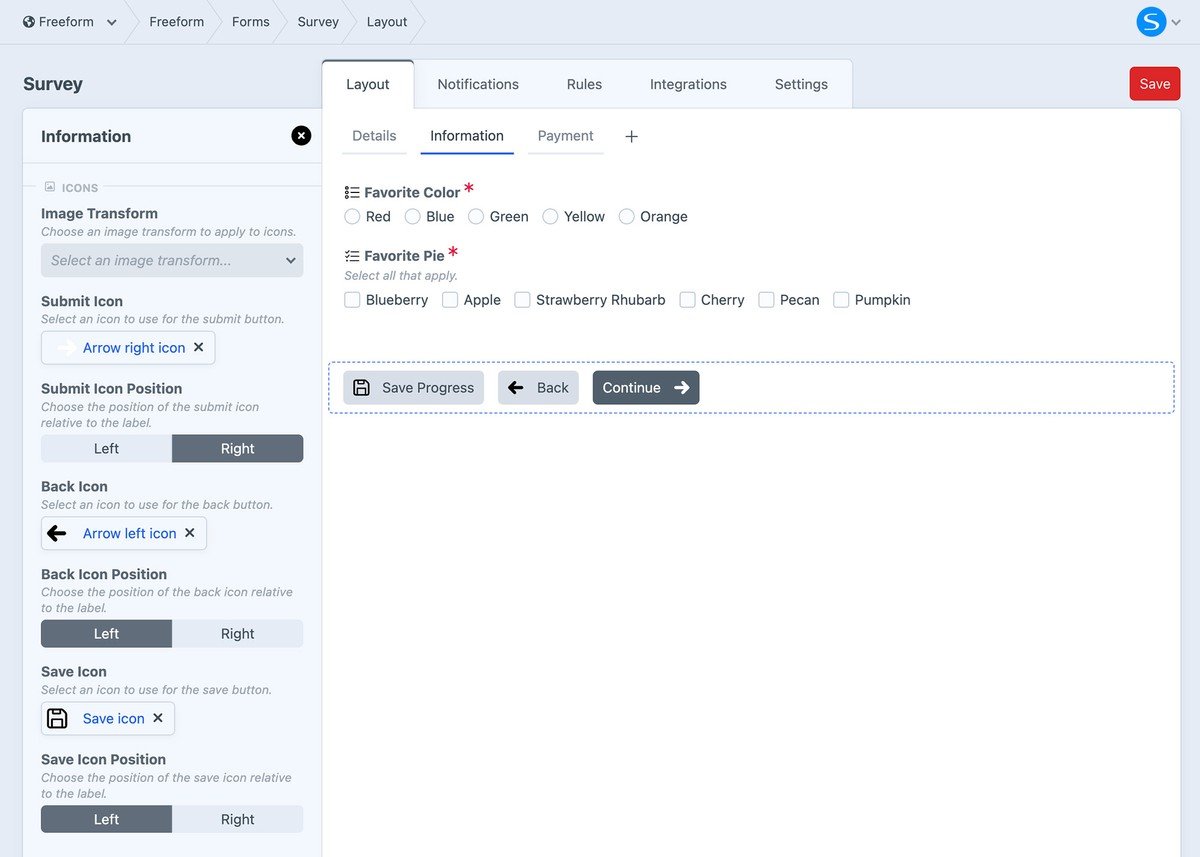
Task: Expand the Freeform site chevron dropdown
Action: [x=111, y=22]
